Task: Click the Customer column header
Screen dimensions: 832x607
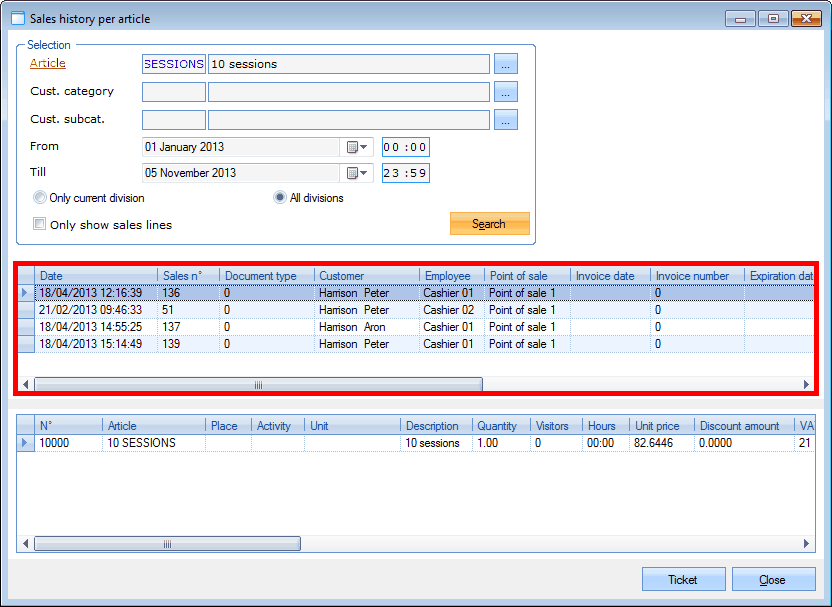Action: point(365,276)
